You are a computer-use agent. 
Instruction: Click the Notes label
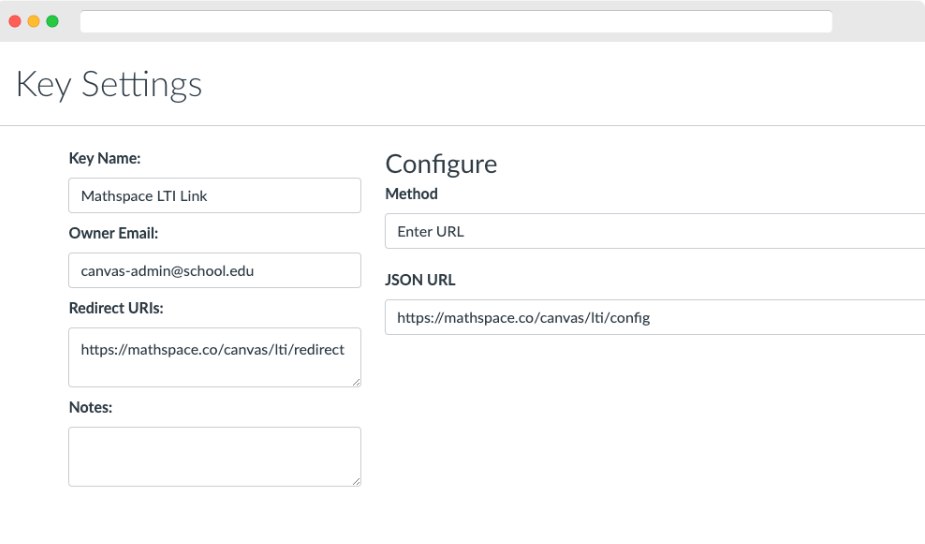click(90, 407)
